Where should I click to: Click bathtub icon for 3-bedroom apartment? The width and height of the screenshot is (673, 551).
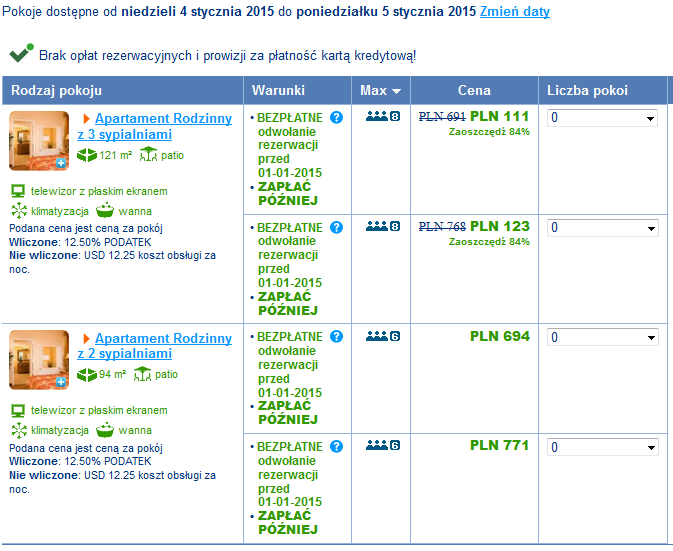pyautogui.click(x=105, y=210)
